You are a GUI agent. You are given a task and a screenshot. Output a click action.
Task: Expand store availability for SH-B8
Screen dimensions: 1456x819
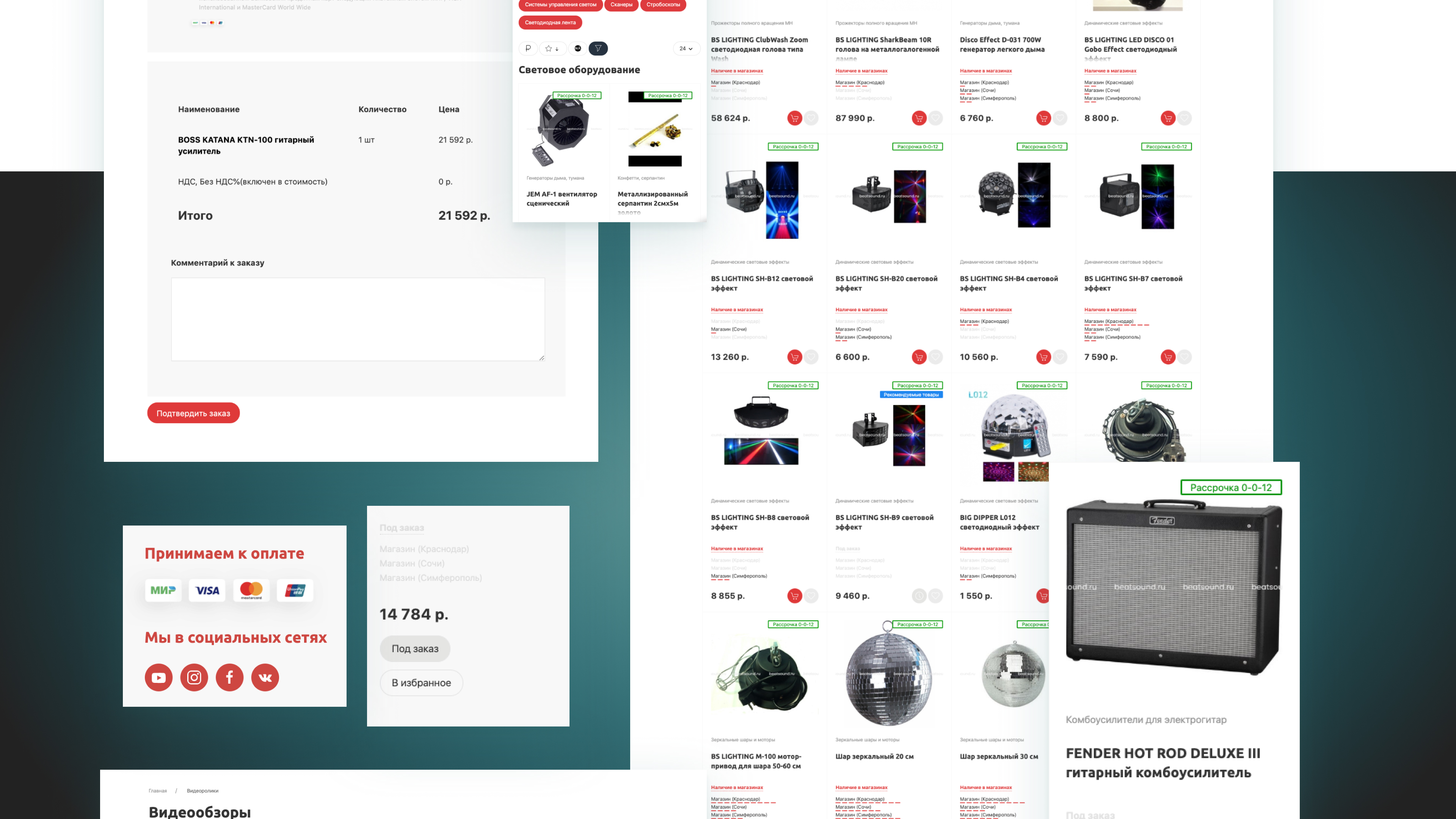click(737, 549)
